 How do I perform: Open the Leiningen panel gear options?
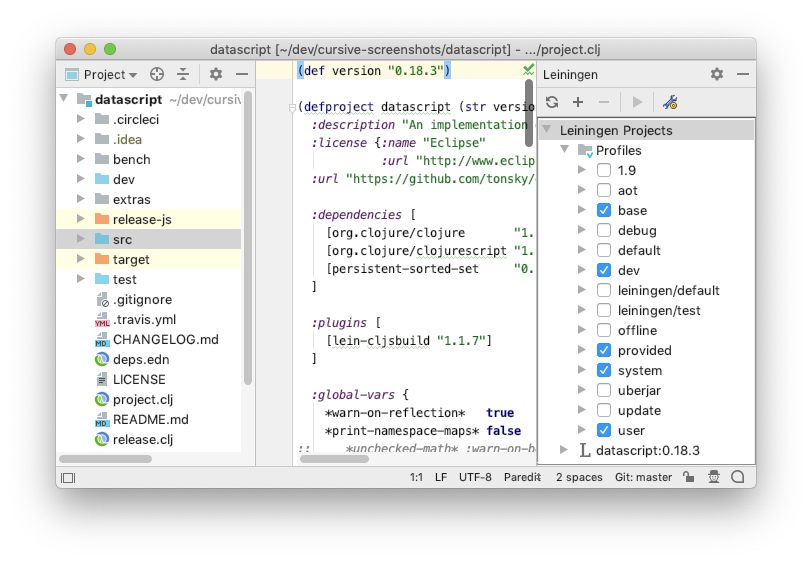coord(717,74)
